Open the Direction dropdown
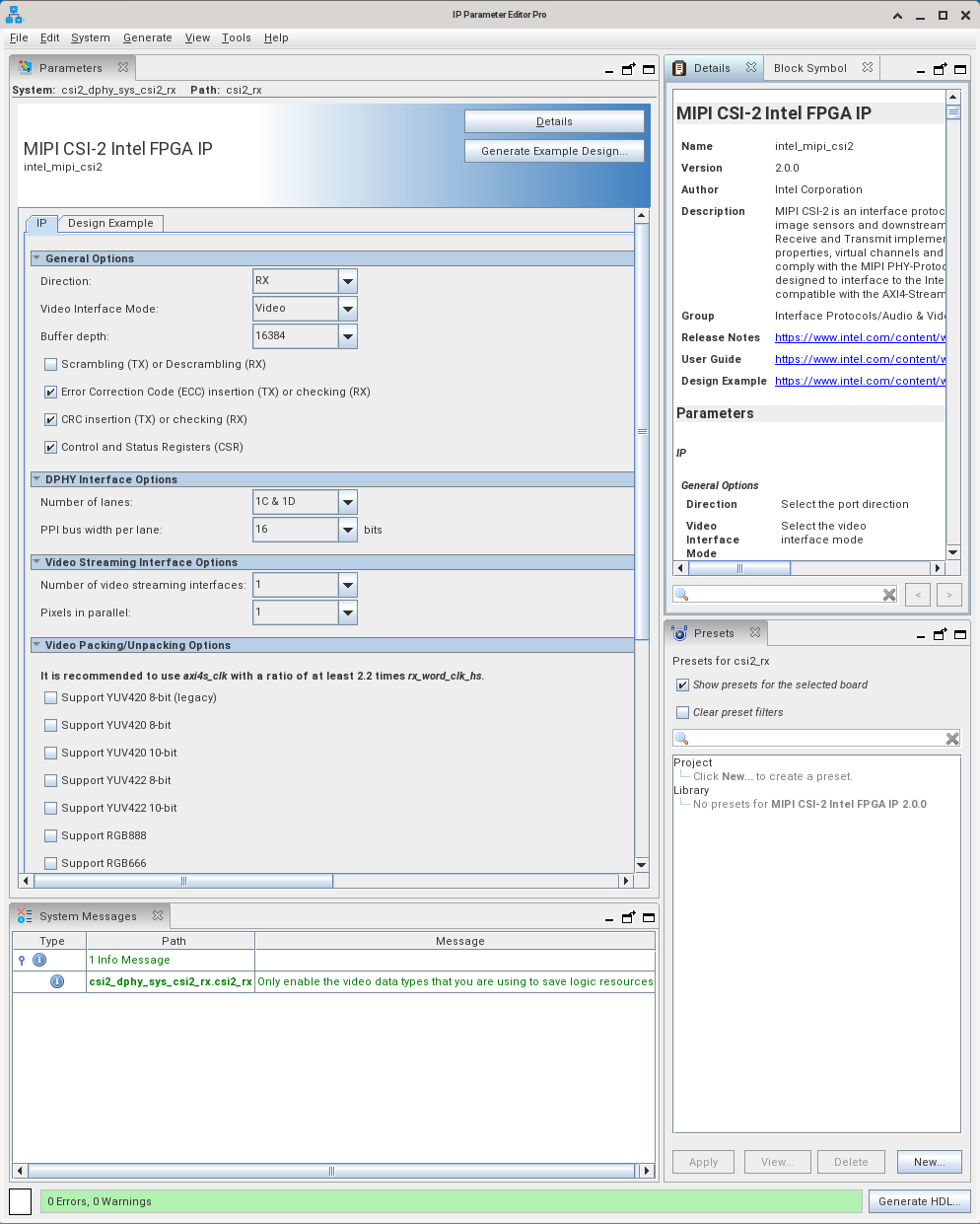The image size is (980, 1224). (x=348, y=281)
